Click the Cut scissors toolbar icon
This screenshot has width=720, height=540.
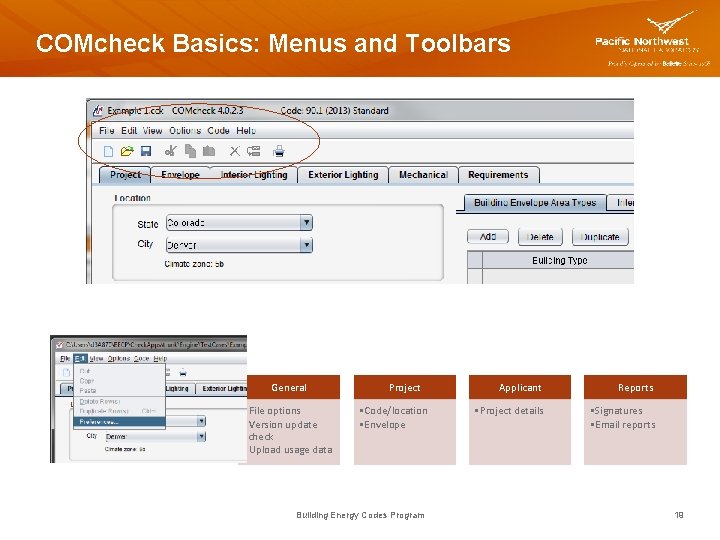171,151
